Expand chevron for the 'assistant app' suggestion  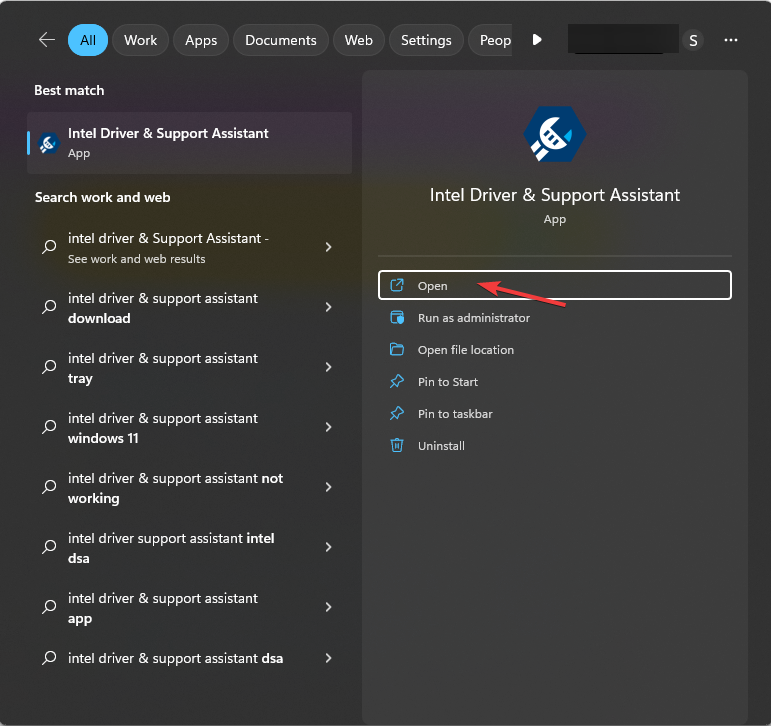(328, 607)
